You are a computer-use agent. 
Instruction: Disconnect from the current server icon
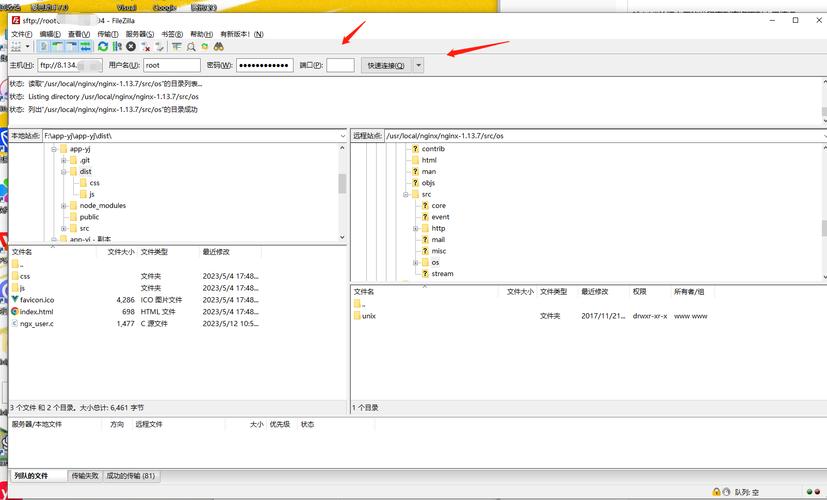click(x=146, y=46)
